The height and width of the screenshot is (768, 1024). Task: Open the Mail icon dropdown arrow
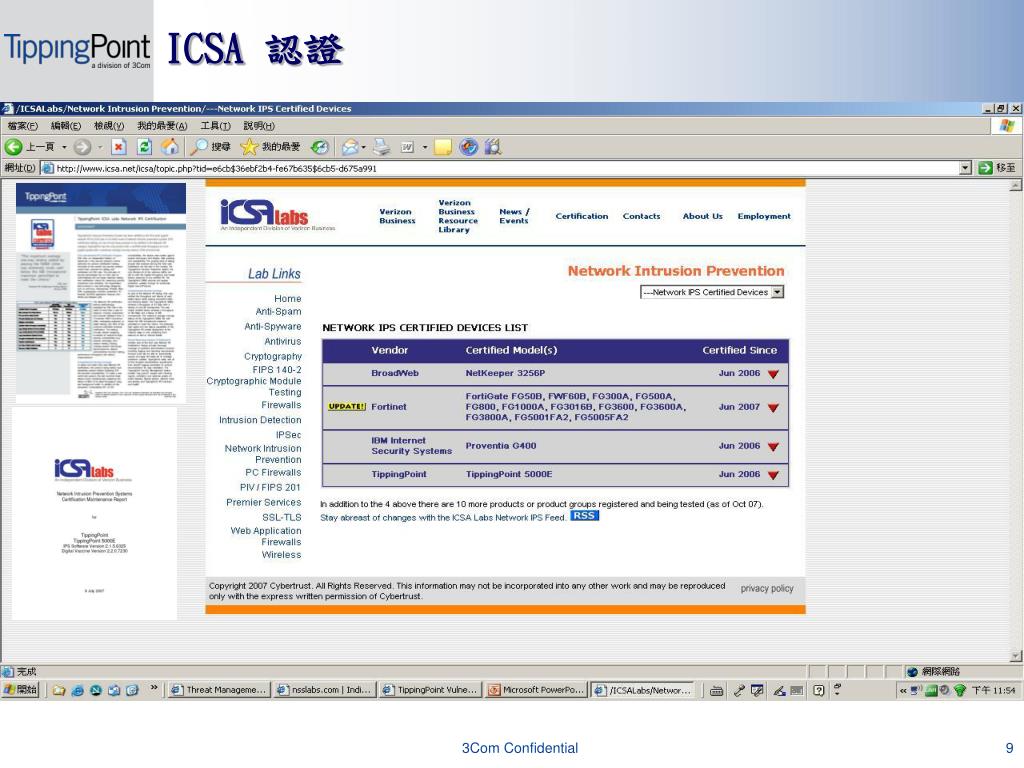pos(363,147)
